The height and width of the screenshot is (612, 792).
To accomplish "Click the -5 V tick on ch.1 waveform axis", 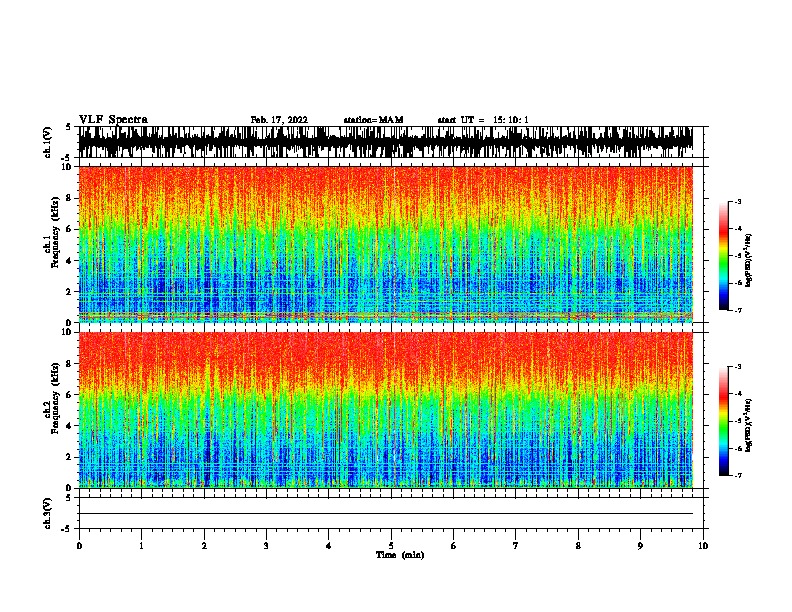I will click(x=66, y=158).
